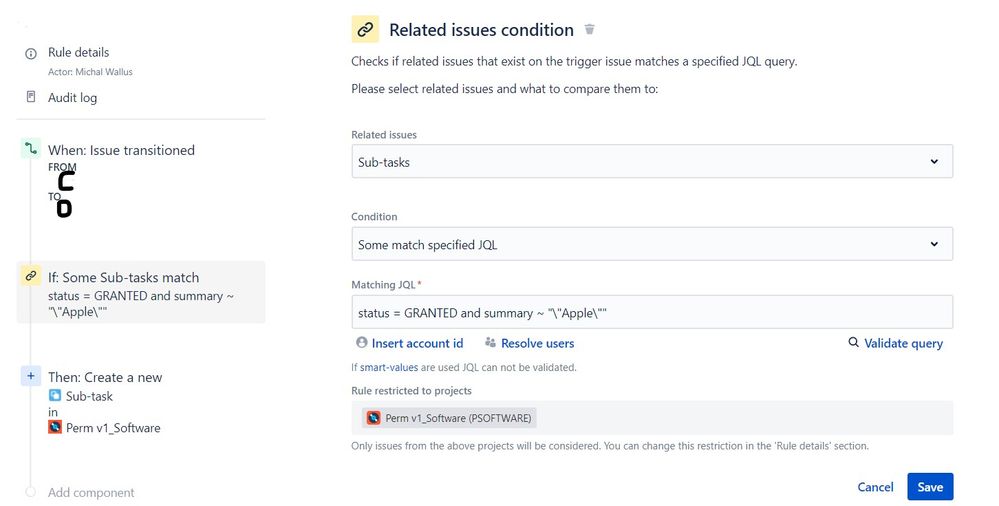
Task: Click the blue plus icon for Then action
Action: click(x=31, y=376)
